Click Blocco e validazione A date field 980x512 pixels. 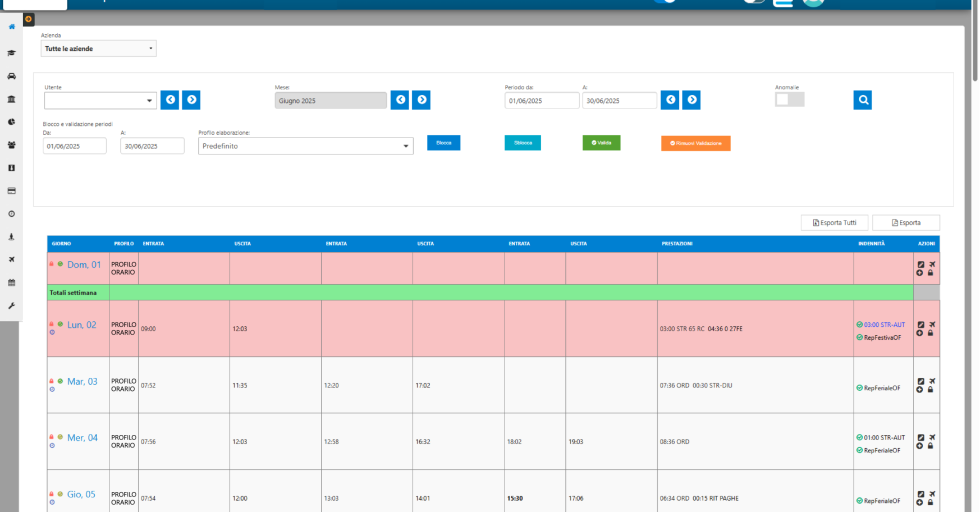coord(152,146)
